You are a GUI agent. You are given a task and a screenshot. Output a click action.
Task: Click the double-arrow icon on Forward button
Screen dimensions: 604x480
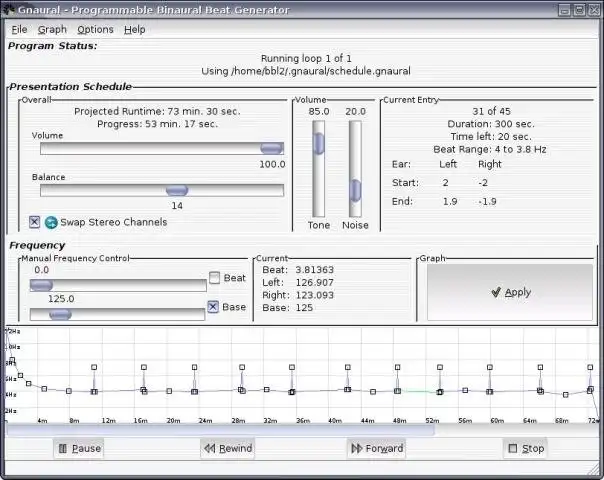[357, 448]
